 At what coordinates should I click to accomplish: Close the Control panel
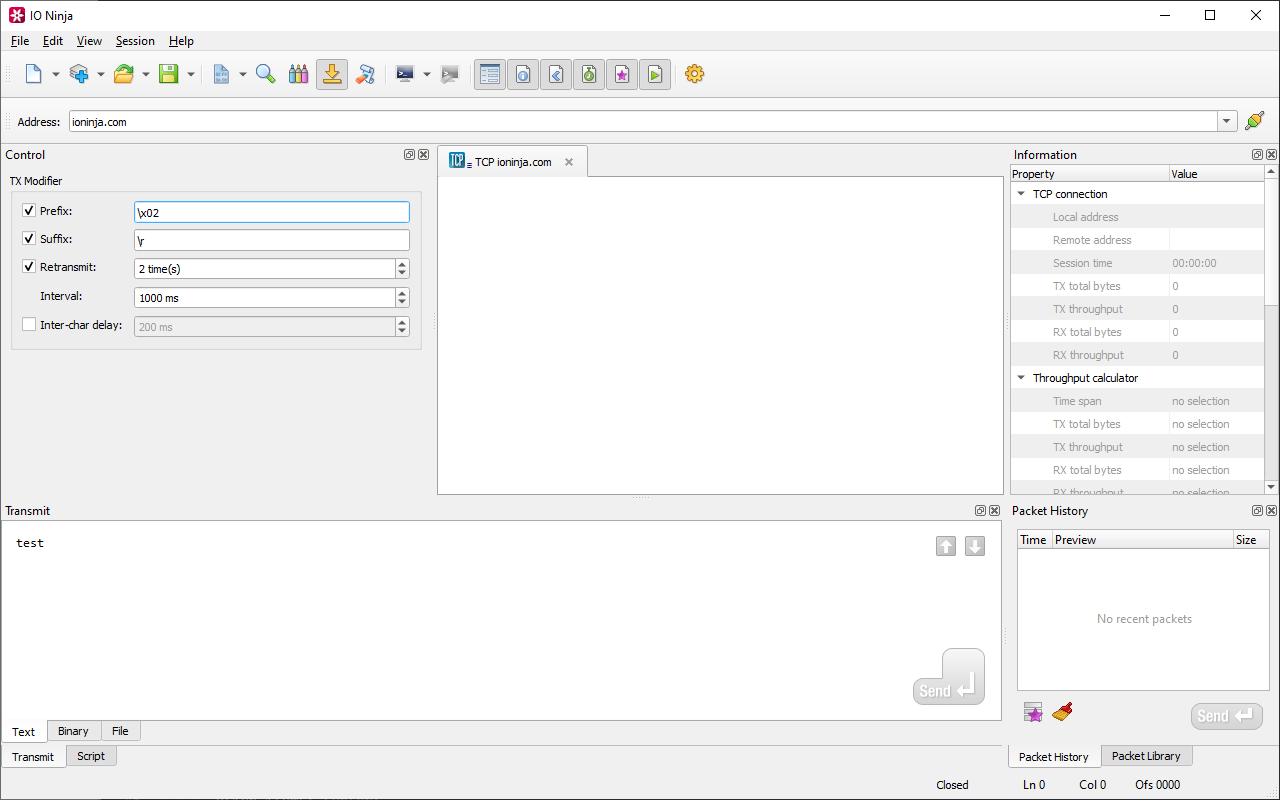click(x=424, y=155)
